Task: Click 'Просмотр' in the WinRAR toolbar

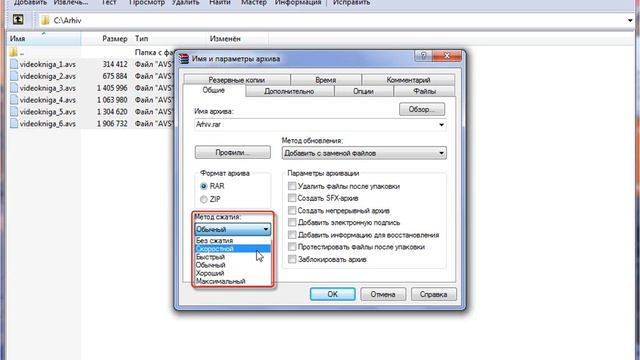Action: (147, 3)
